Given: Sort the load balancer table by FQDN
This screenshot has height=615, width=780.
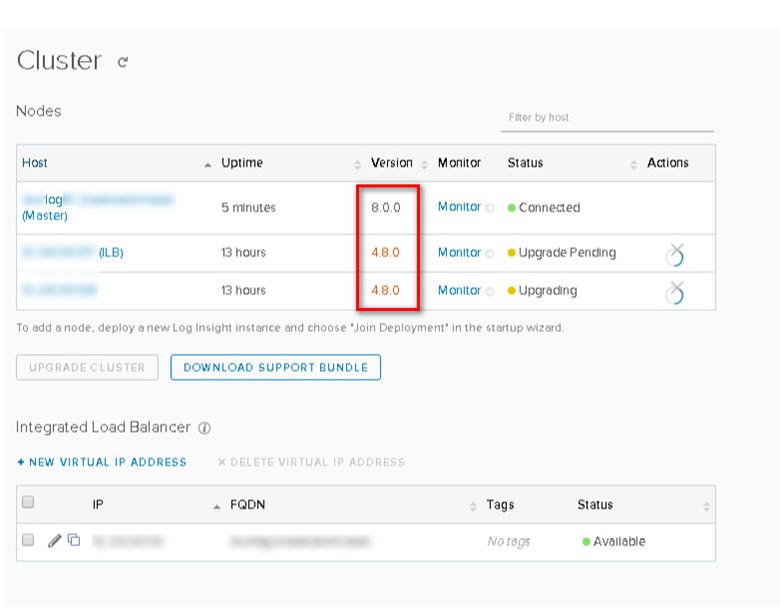Looking at the screenshot, I should point(217,506).
